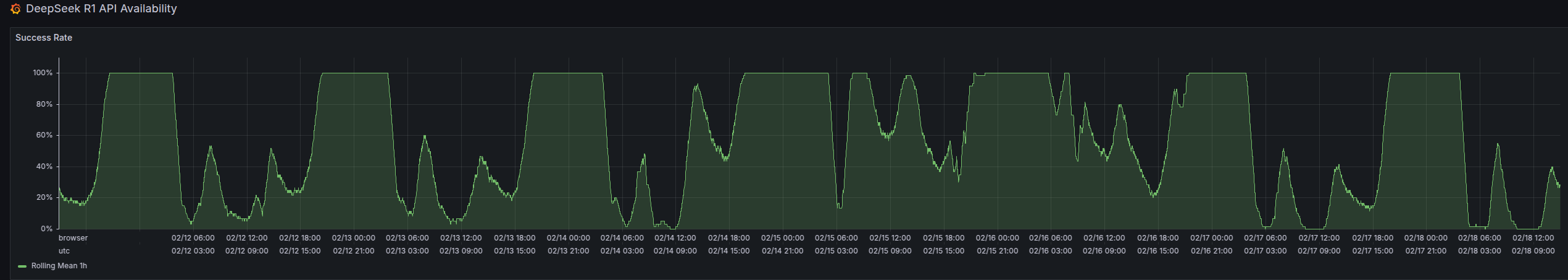Select the 80% y-axis label
The image size is (1568, 280).
[44, 104]
